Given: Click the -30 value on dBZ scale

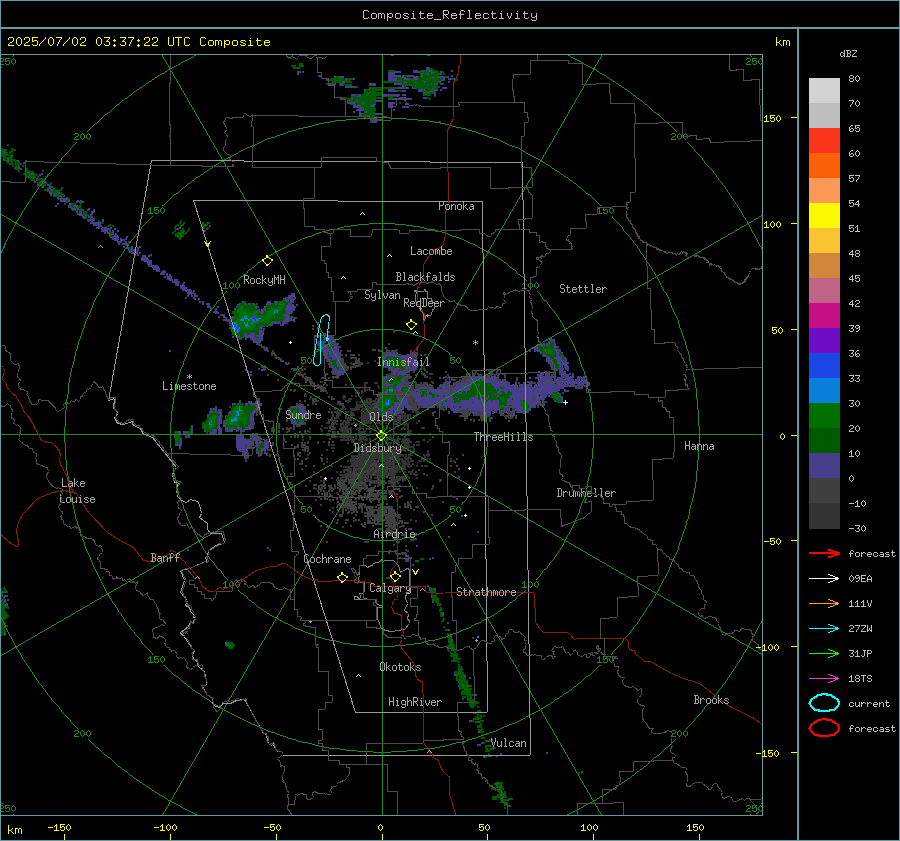Looking at the screenshot, I should tap(858, 528).
